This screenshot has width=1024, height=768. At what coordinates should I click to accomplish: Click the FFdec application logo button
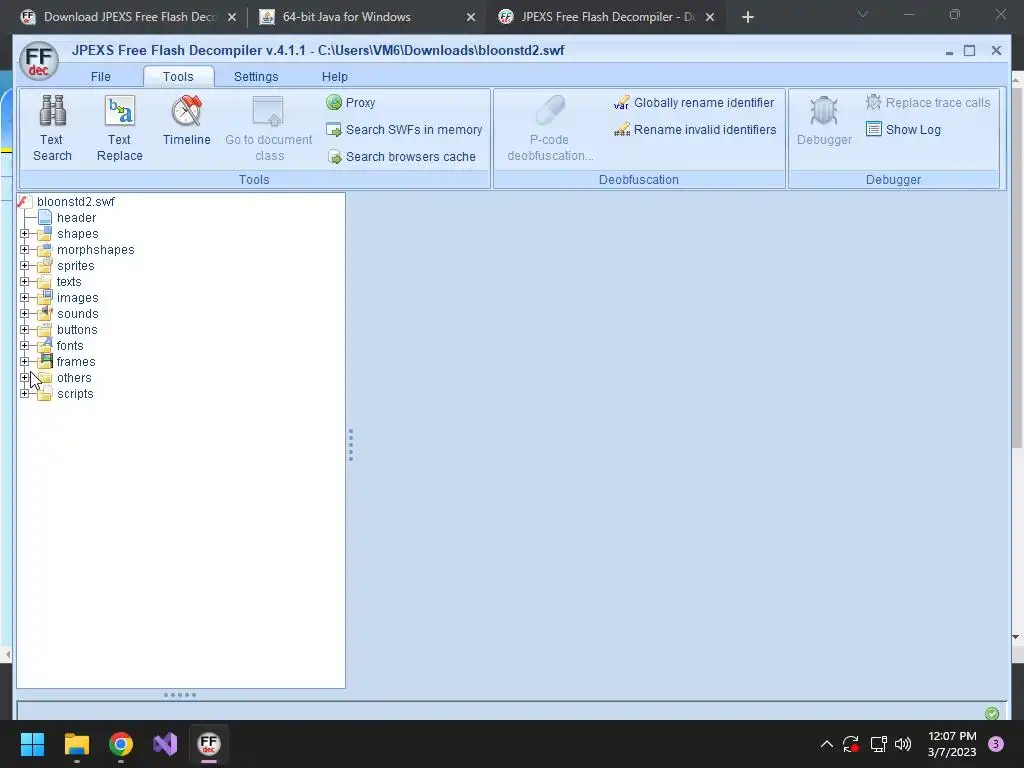39,61
